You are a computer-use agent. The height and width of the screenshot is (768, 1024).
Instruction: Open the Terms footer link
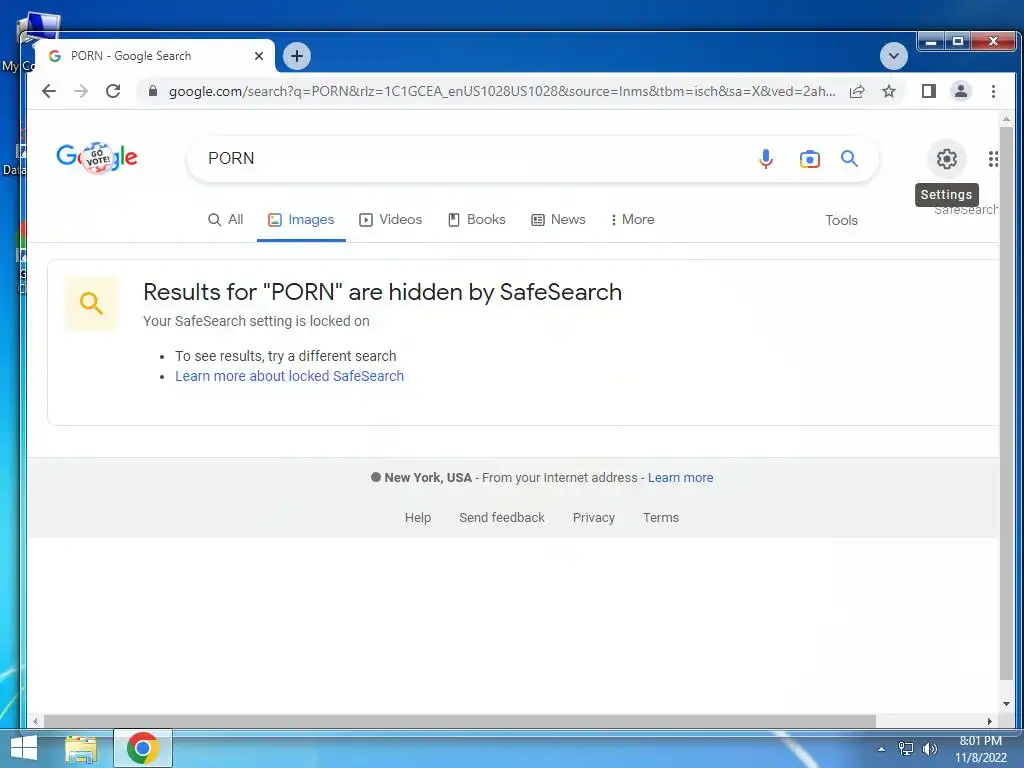click(x=661, y=518)
